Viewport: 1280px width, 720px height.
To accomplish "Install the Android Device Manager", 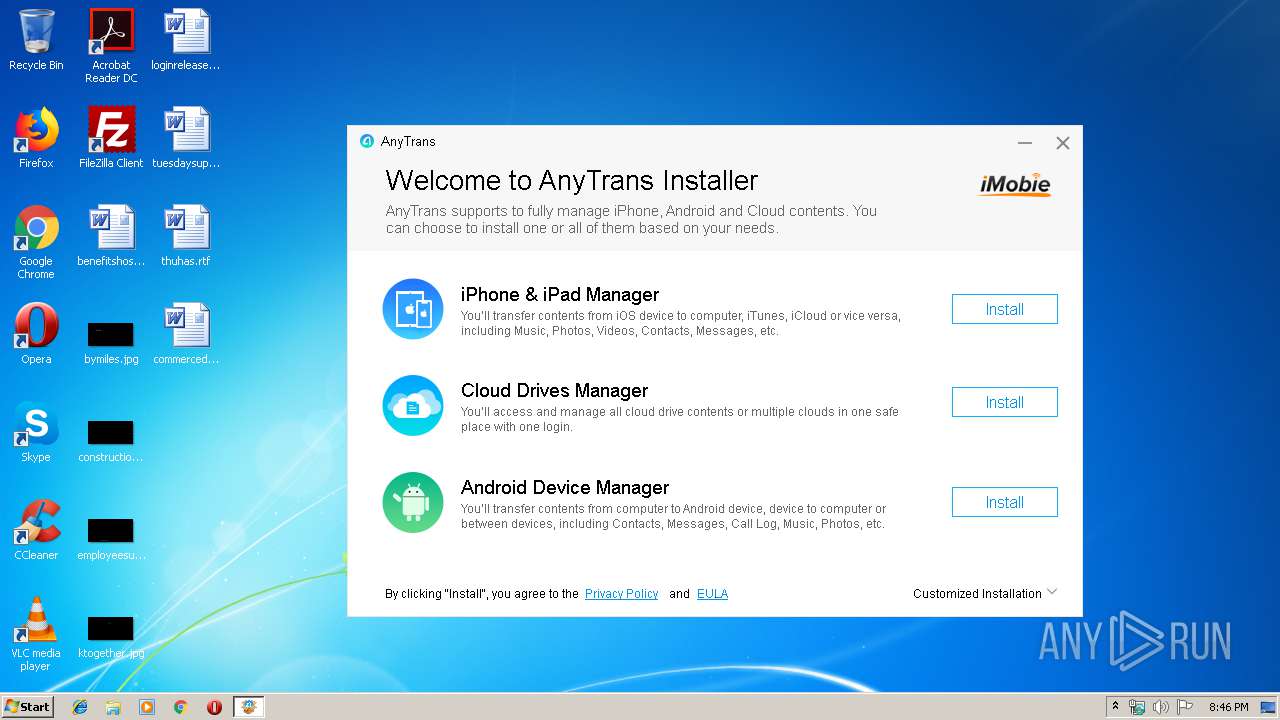I will pyautogui.click(x=1004, y=502).
